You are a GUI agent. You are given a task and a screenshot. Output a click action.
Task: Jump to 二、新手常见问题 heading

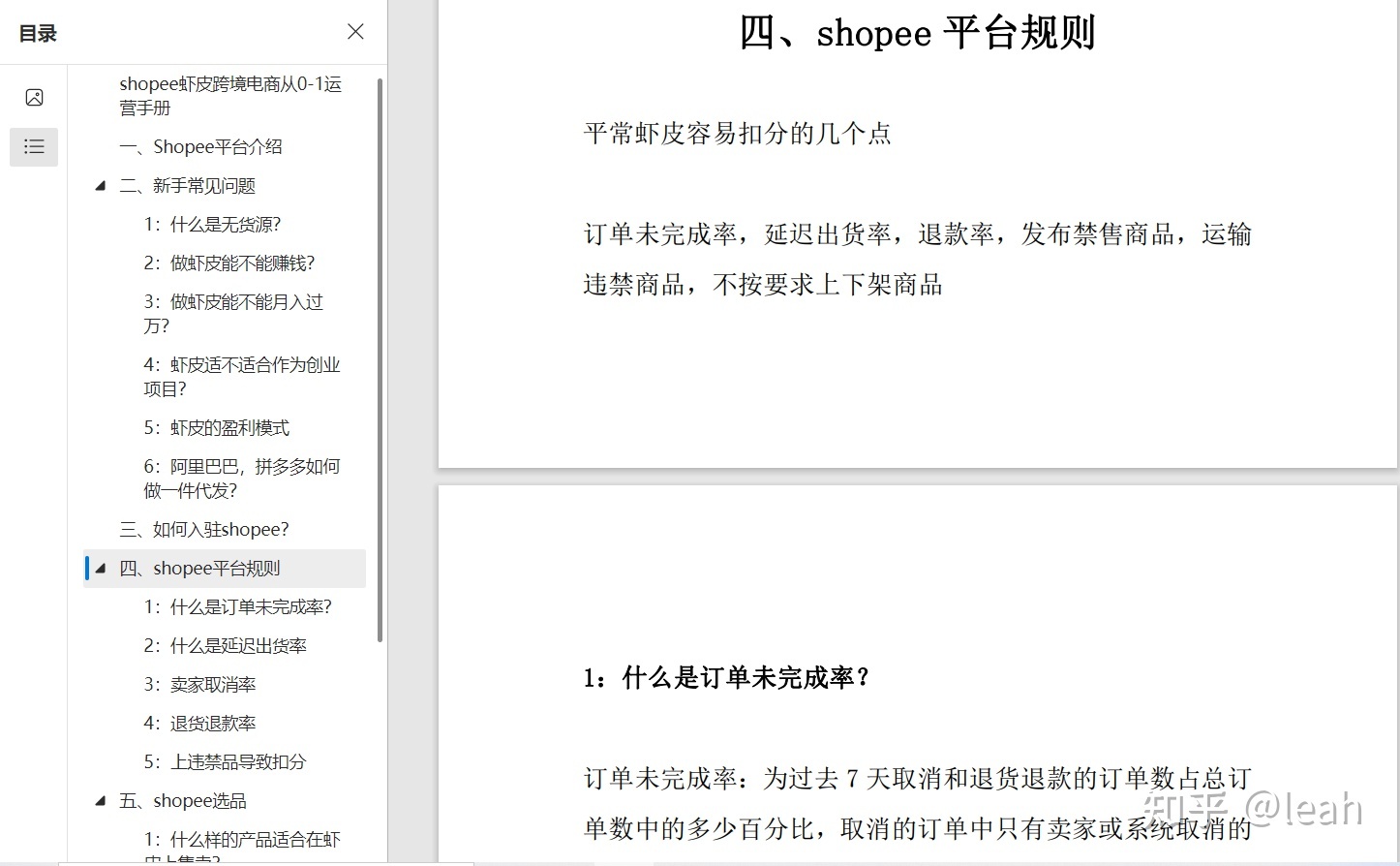click(187, 186)
